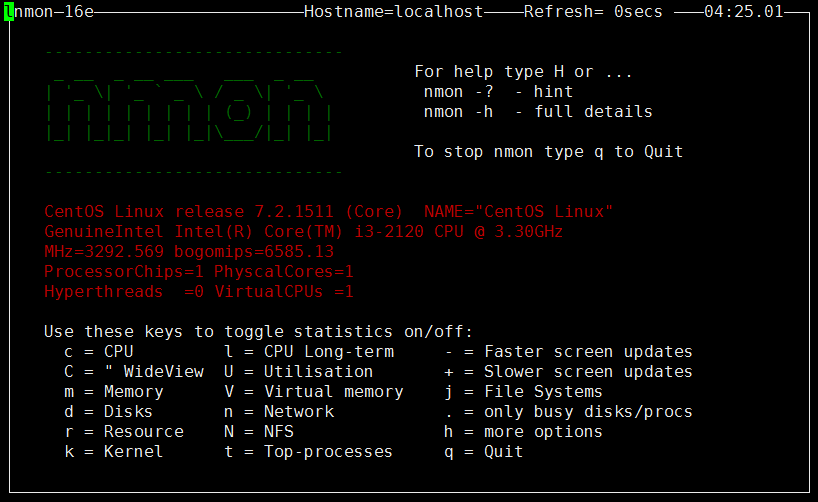The width and height of the screenshot is (818, 502).
Task: Click the green terminal cursor block
Action: pos(9,11)
